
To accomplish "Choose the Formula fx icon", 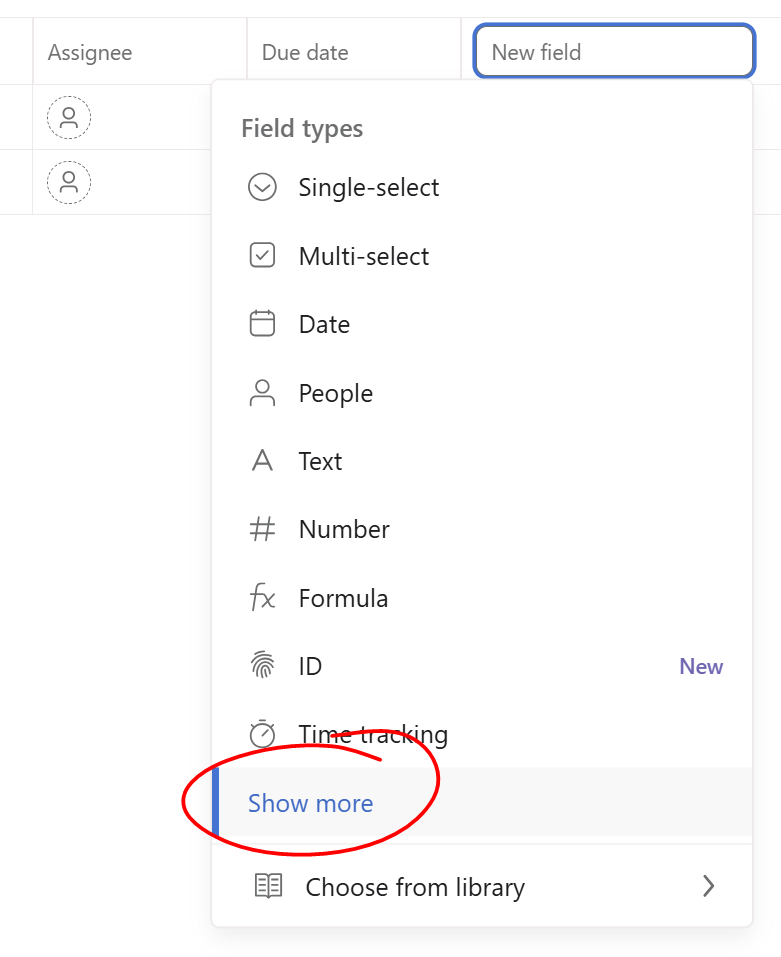I will [x=262, y=597].
